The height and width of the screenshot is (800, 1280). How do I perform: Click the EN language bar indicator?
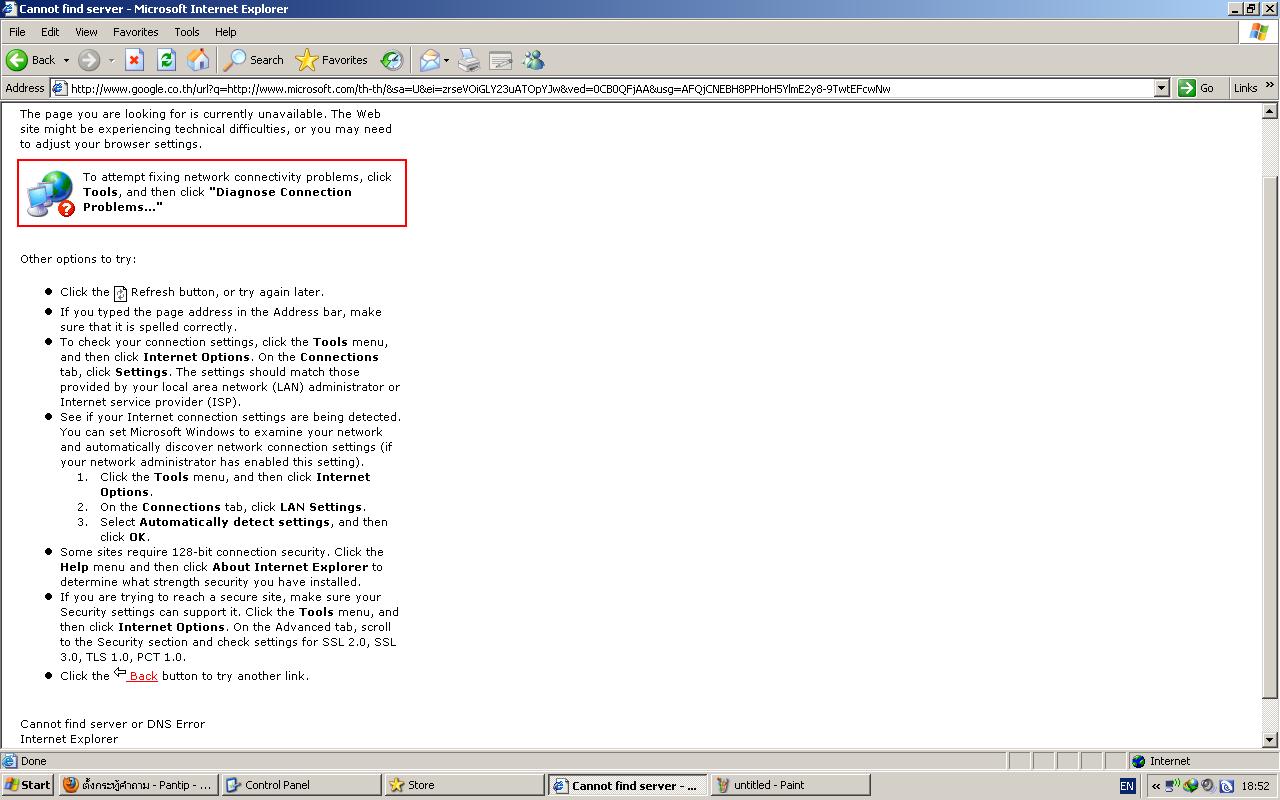tap(1127, 786)
